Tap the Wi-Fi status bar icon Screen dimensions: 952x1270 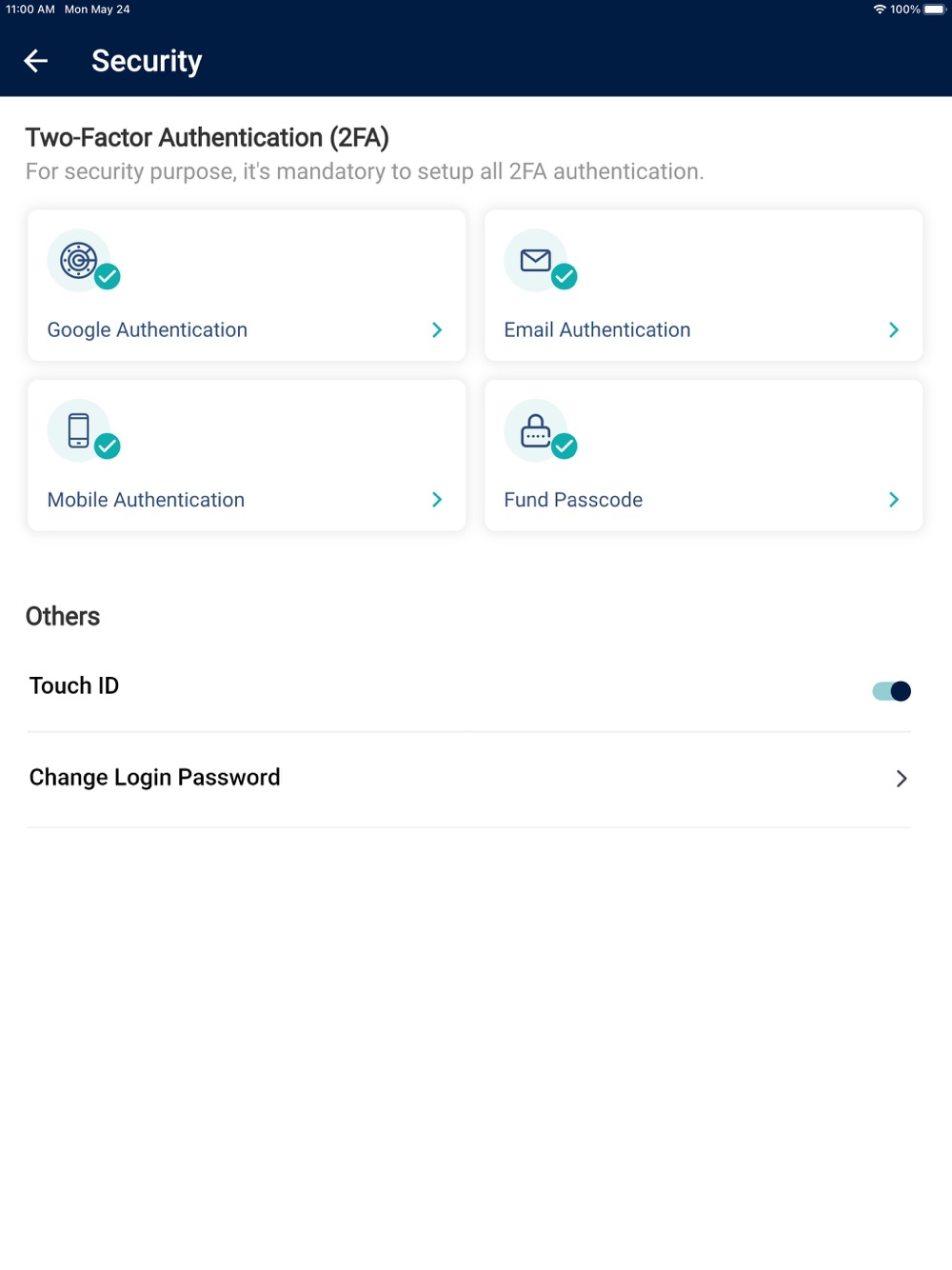click(x=880, y=10)
